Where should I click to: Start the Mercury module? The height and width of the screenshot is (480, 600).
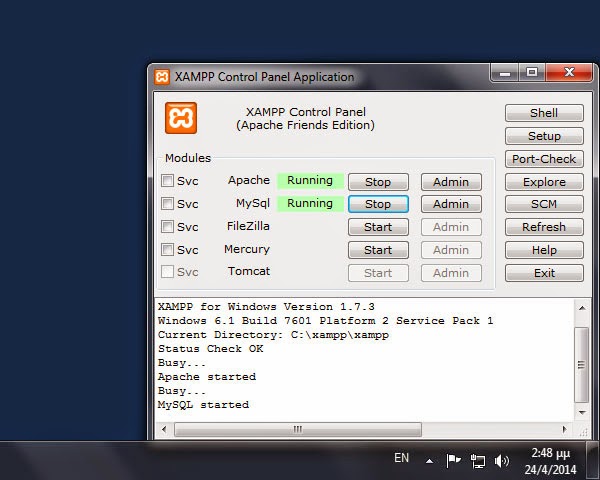[378, 250]
